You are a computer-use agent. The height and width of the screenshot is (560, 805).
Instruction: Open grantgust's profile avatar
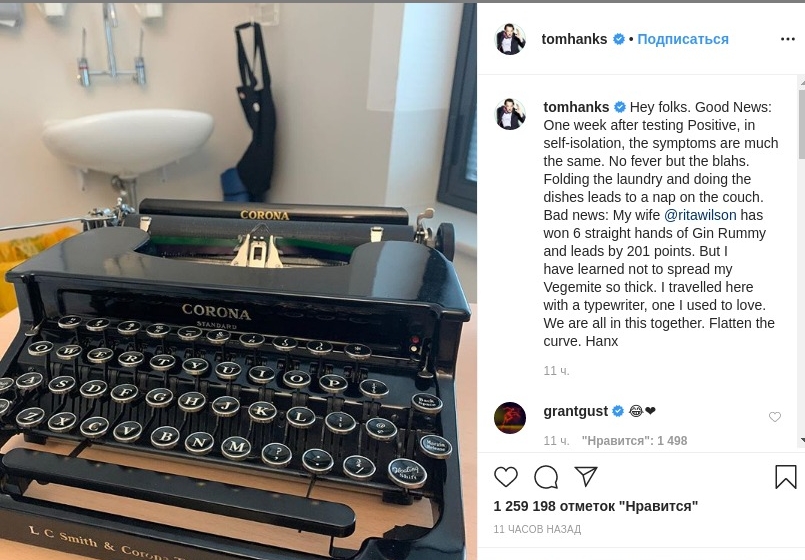click(510, 418)
